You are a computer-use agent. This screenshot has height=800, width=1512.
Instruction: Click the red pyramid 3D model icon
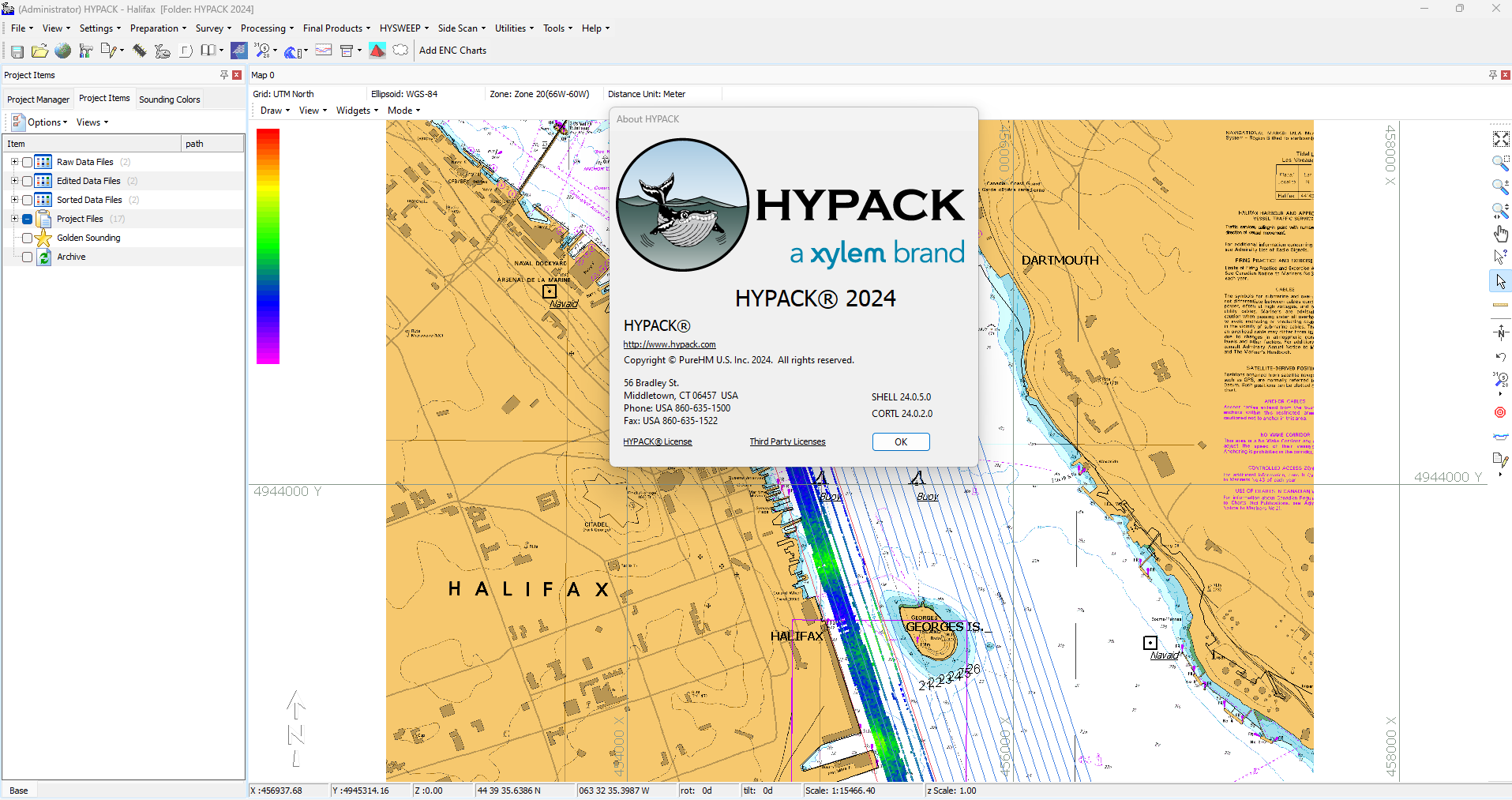pyautogui.click(x=377, y=51)
